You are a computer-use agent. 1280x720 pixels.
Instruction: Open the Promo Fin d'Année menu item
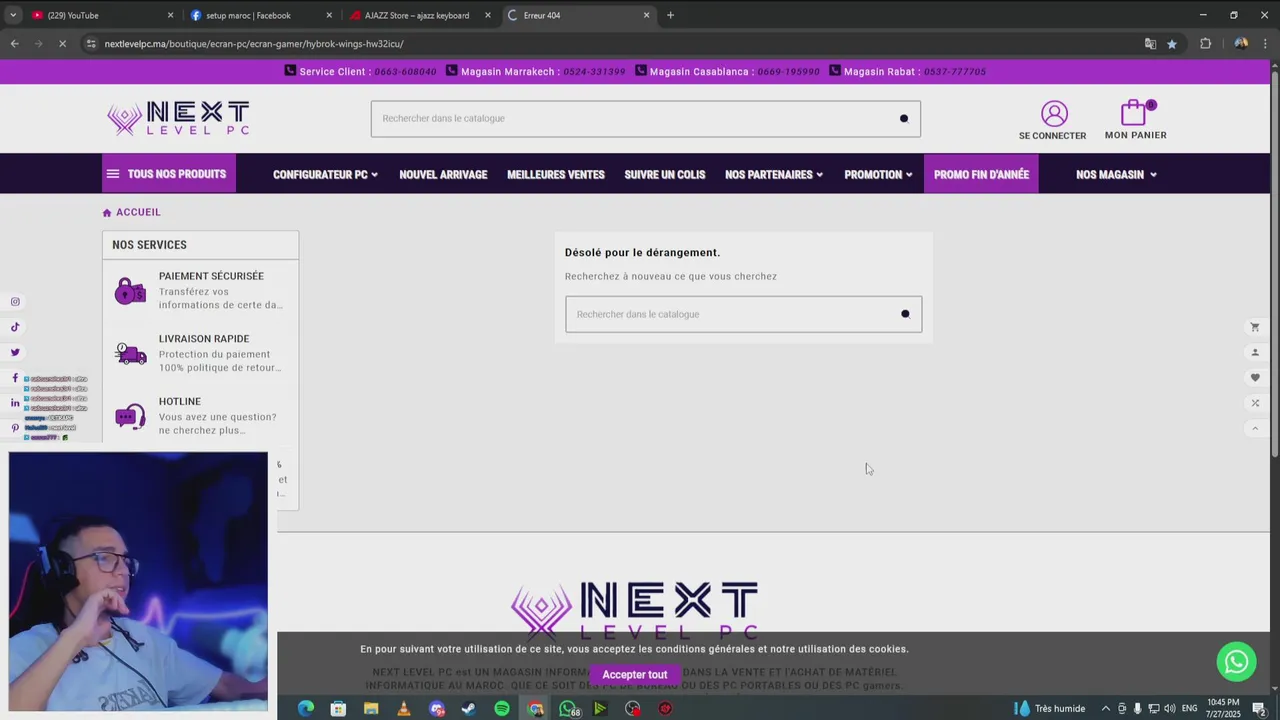(981, 174)
